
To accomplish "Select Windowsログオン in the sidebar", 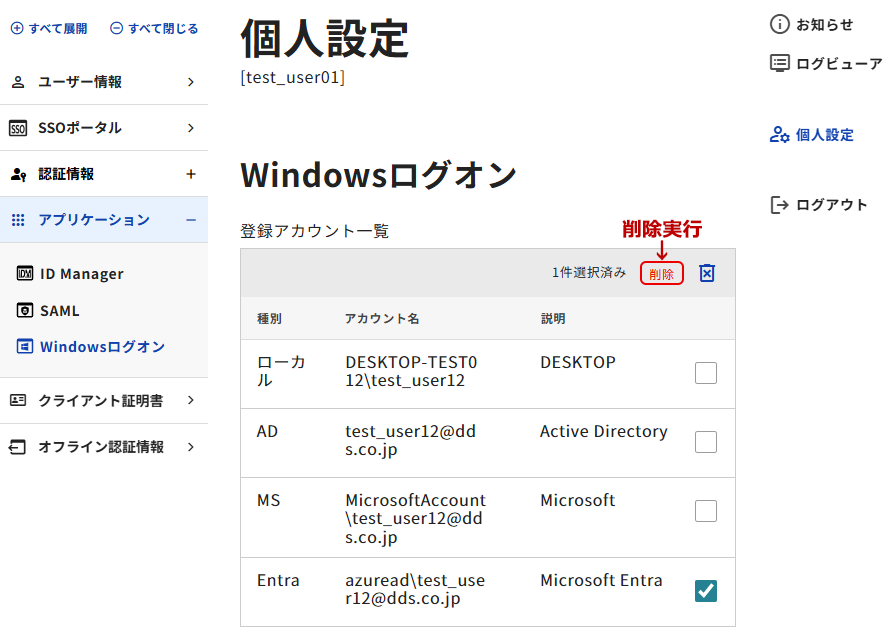I will [x=102, y=347].
